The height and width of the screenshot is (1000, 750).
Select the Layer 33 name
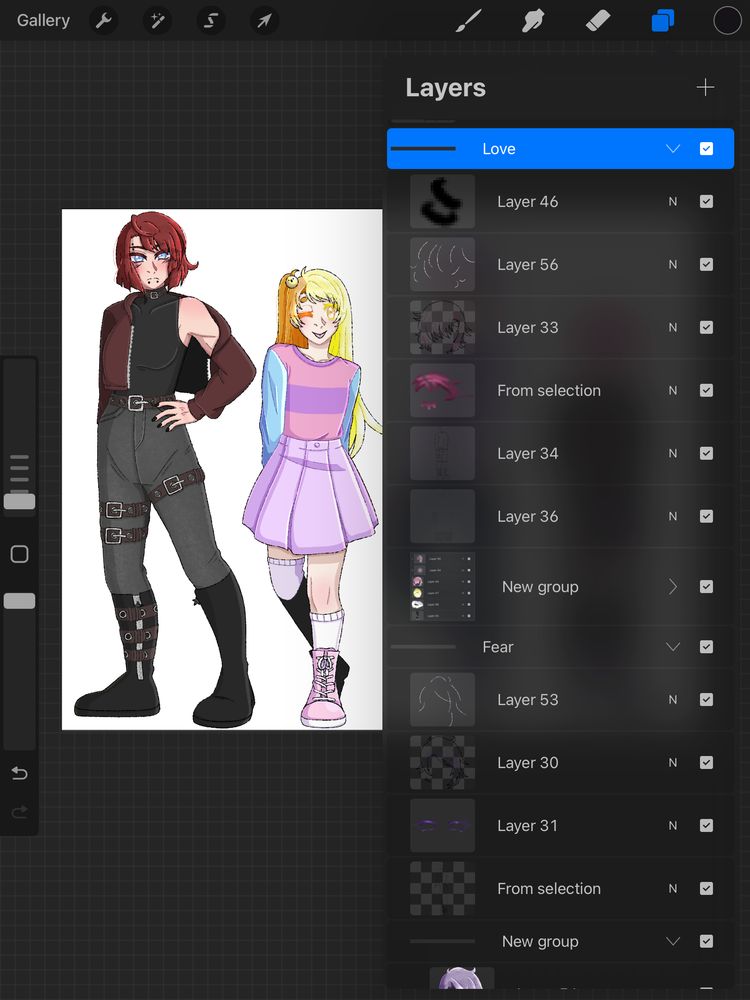point(527,327)
